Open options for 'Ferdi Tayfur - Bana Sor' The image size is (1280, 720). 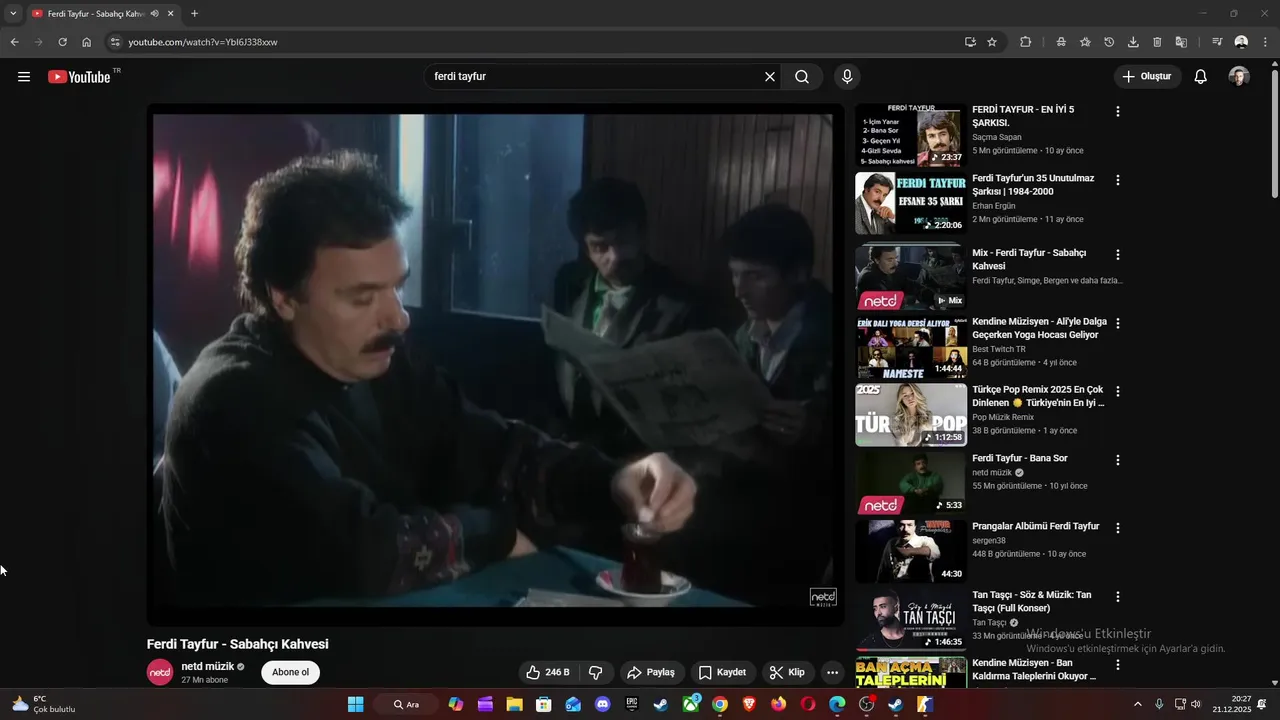(x=1118, y=460)
